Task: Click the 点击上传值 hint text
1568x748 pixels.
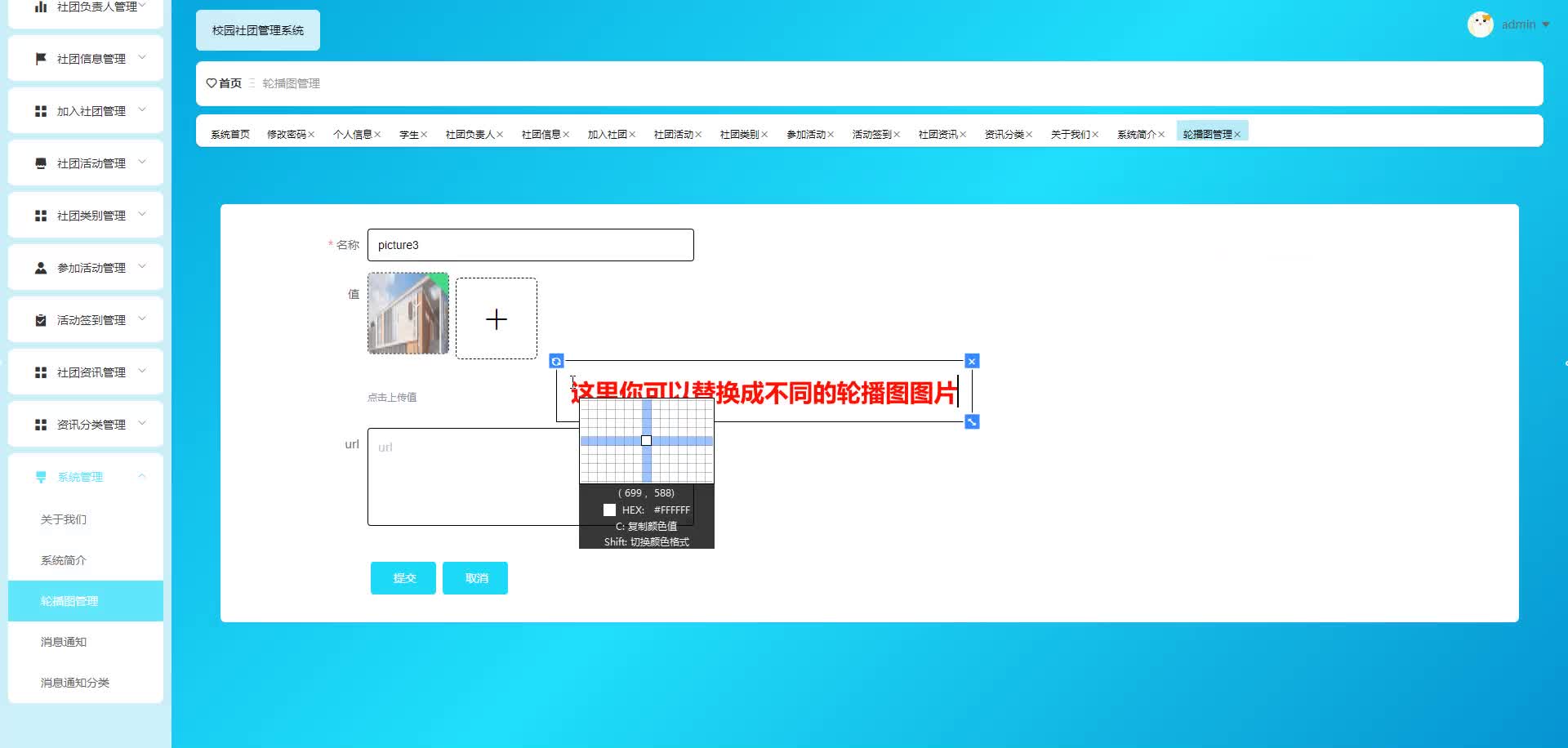Action: (392, 398)
